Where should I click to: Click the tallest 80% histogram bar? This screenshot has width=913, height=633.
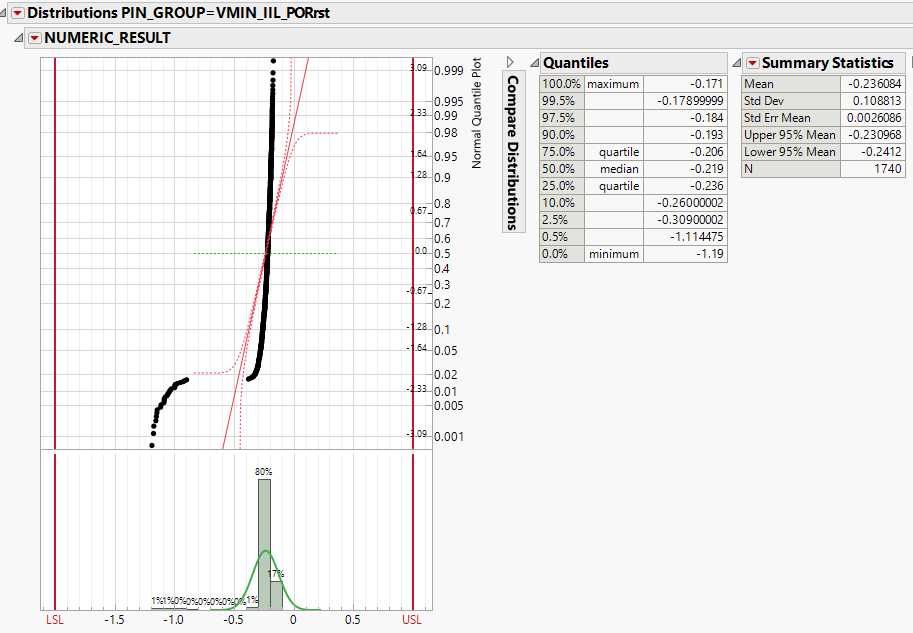264,510
